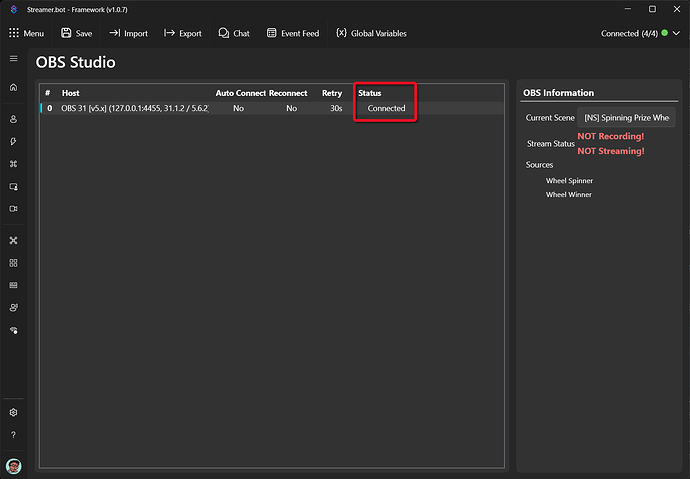Image resolution: width=690 pixels, height=479 pixels.
Task: Click the Streamer.bot logo in title bar
Action: (x=14, y=9)
